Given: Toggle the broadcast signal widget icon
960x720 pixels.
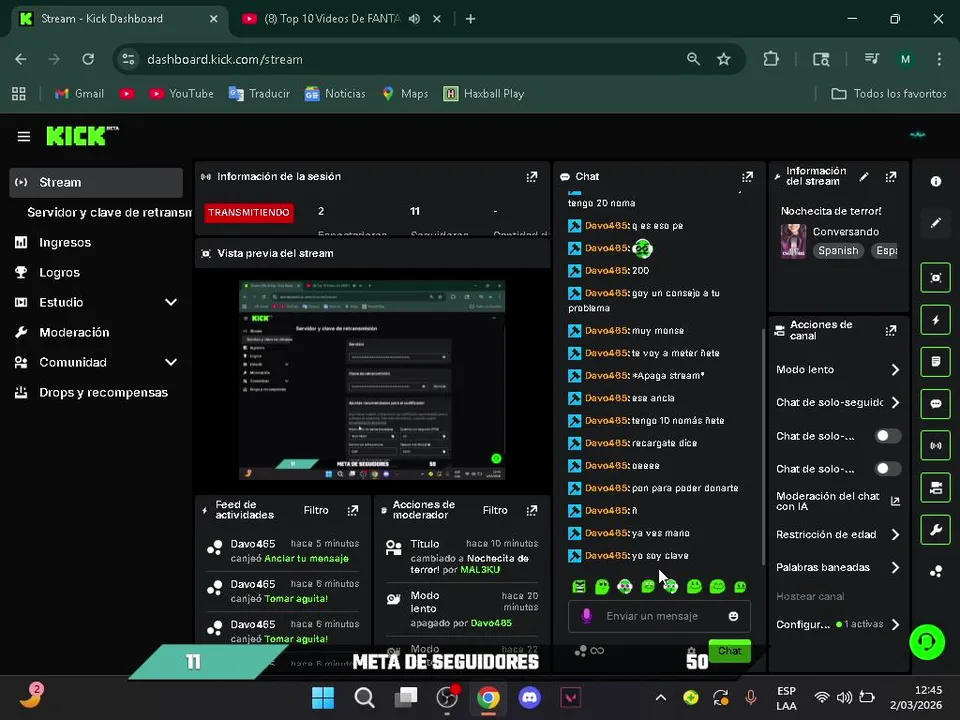Looking at the screenshot, I should [x=936, y=446].
